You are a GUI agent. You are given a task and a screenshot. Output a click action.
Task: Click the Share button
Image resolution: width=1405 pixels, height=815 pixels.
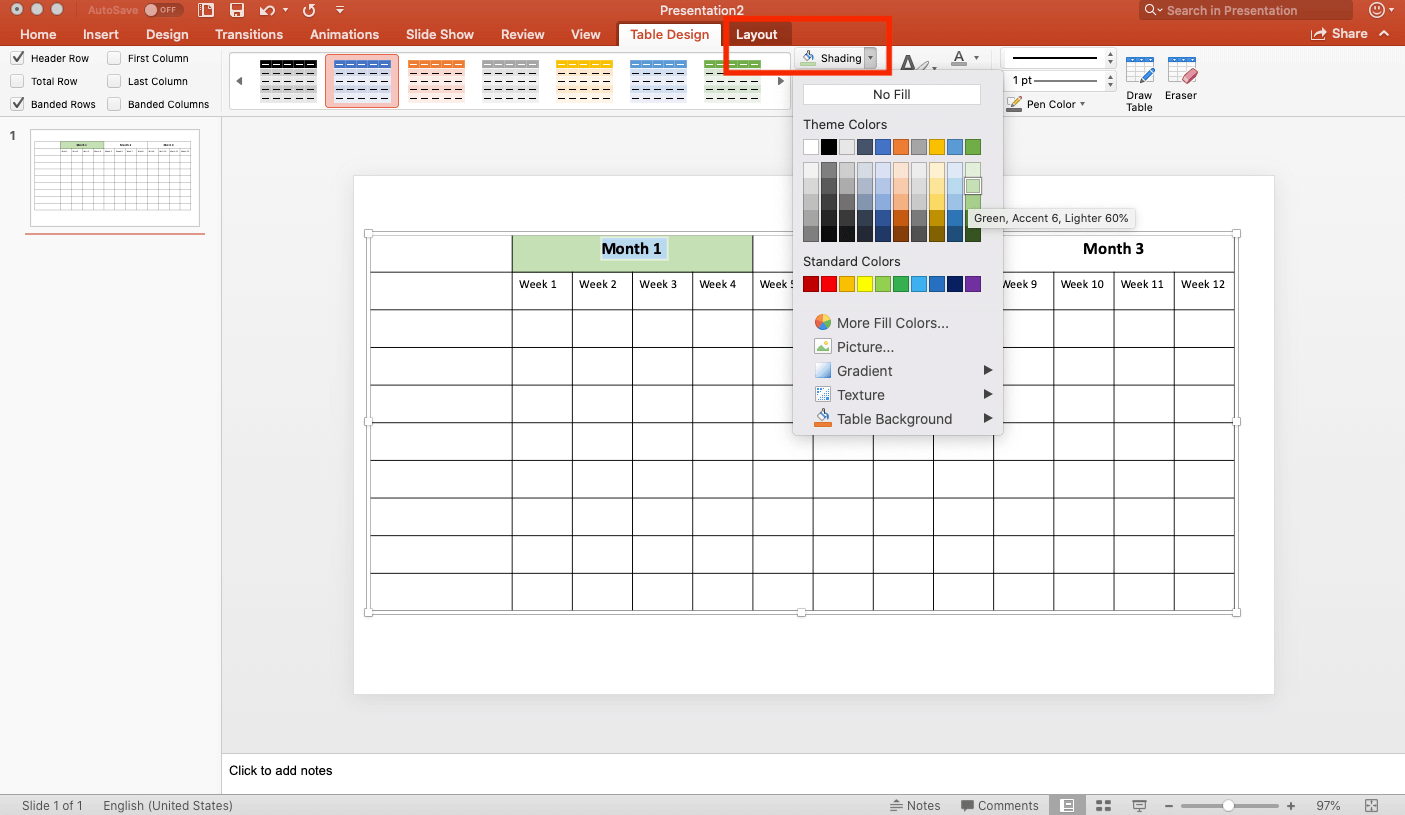[1339, 33]
